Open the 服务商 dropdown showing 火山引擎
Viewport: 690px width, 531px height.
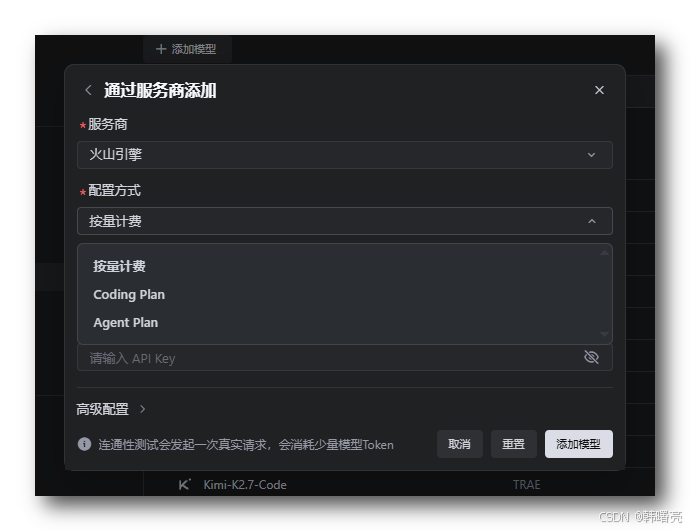345,155
